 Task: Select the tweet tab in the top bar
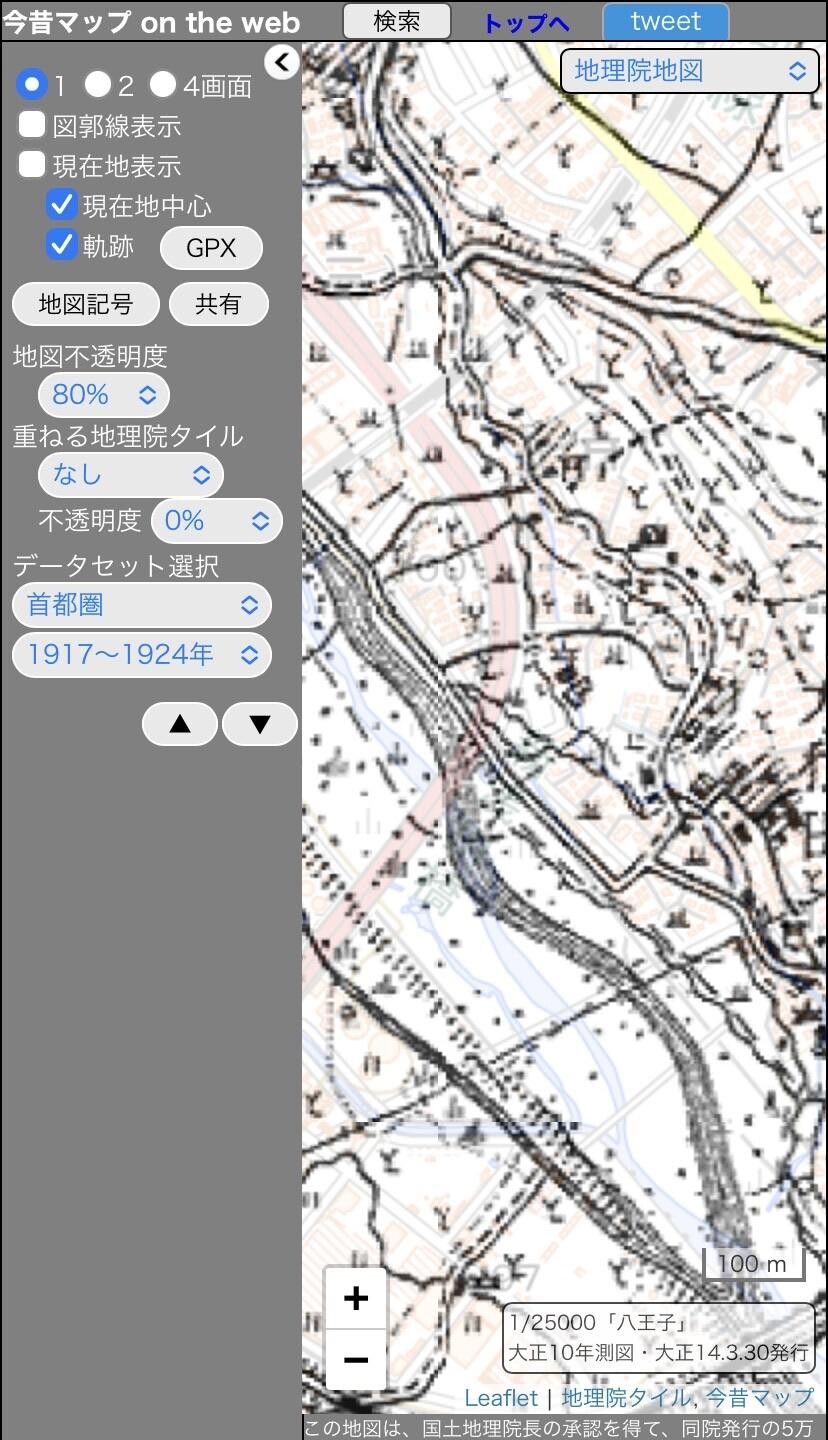664,20
